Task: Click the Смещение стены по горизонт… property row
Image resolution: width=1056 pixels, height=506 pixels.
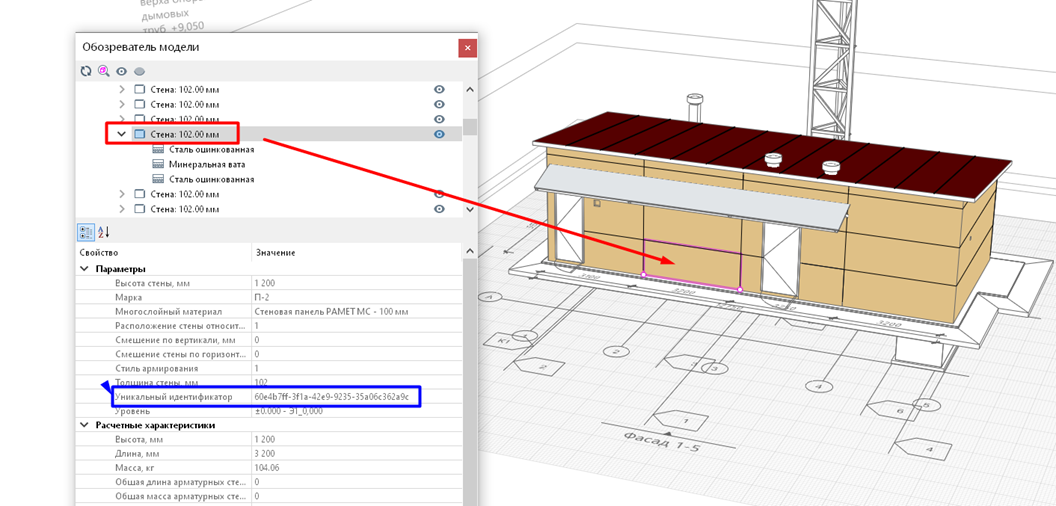Action: (269, 354)
